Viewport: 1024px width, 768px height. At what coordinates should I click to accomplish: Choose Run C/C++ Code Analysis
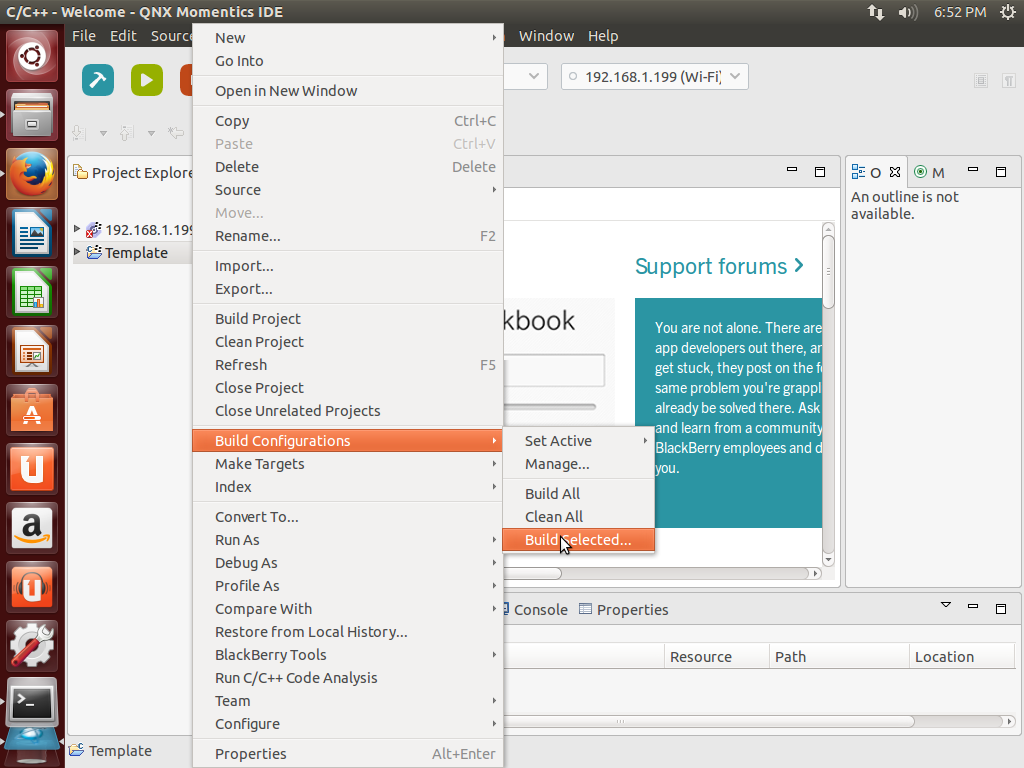(348, 678)
